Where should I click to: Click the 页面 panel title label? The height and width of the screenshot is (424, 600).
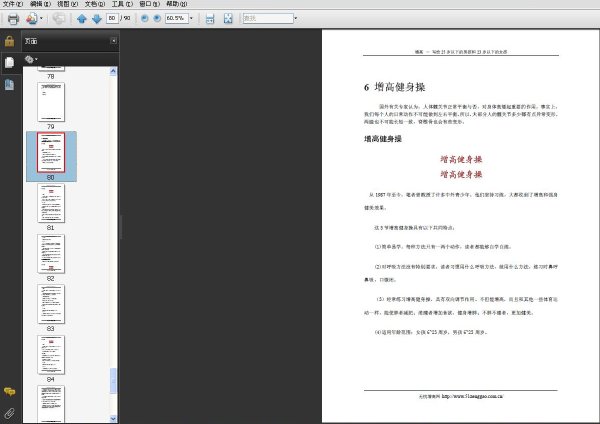[x=31, y=41]
